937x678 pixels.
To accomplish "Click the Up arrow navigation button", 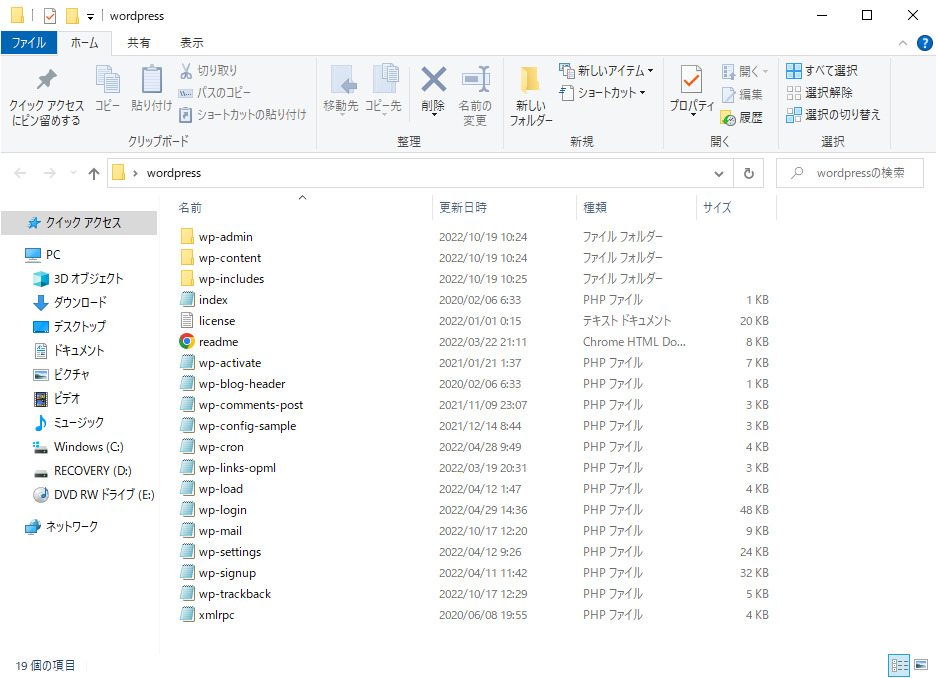I will 94,173.
